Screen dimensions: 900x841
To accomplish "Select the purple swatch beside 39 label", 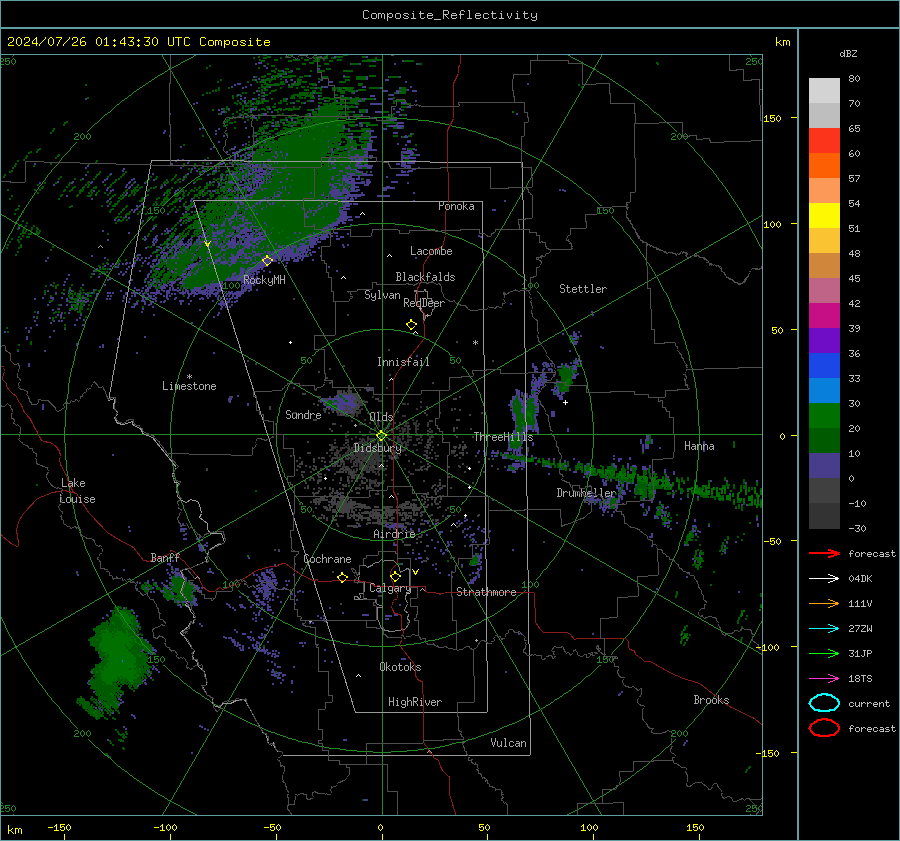I will (x=824, y=340).
